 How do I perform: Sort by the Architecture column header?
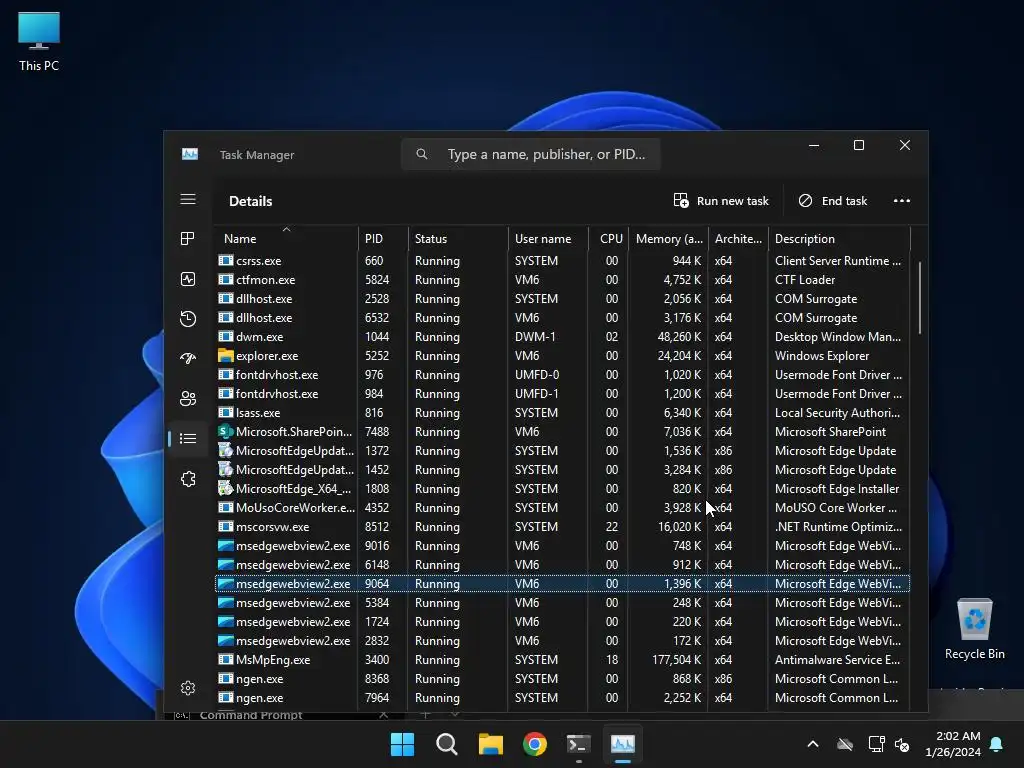pyautogui.click(x=739, y=238)
